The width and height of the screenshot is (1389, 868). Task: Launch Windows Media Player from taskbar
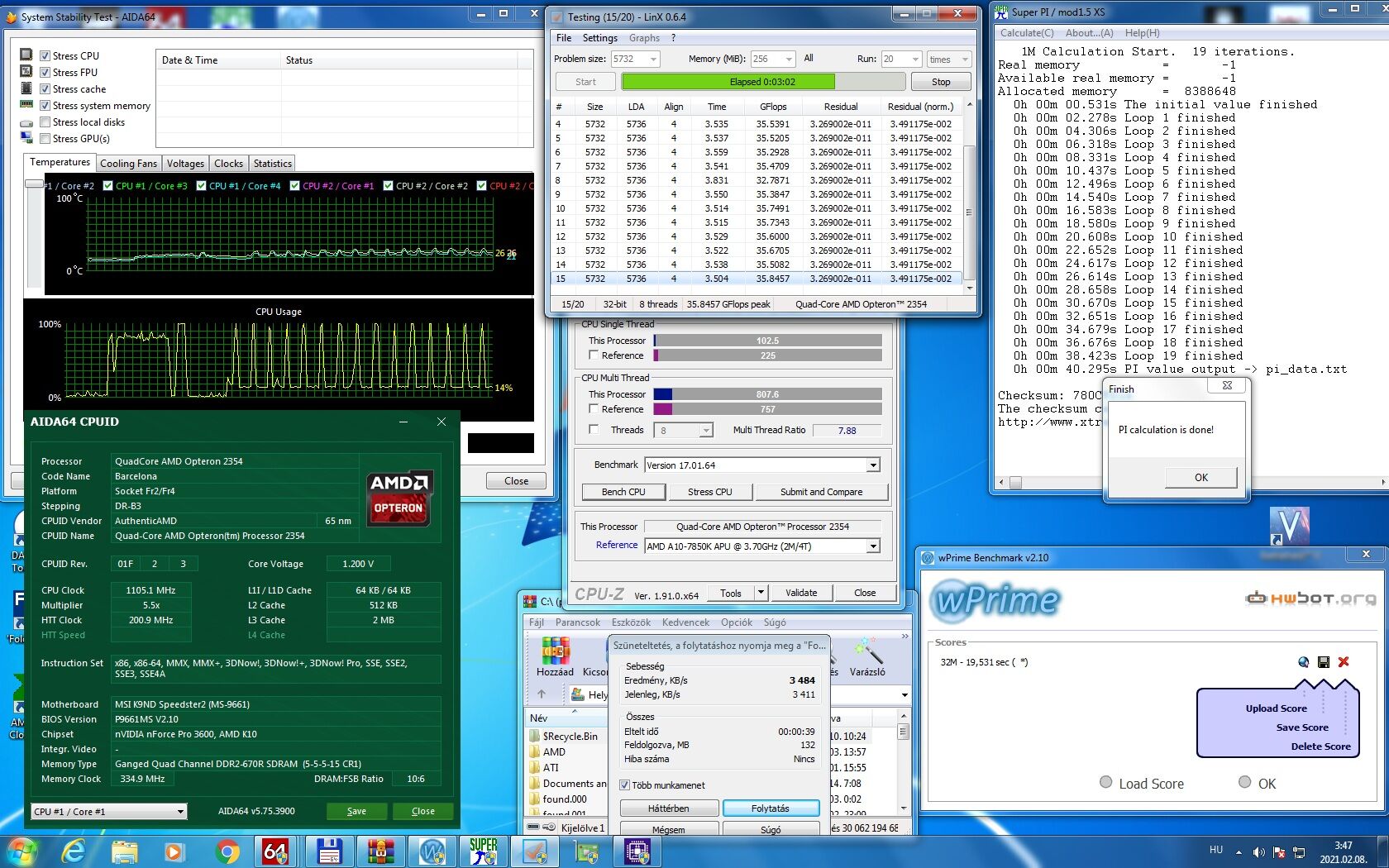tap(174, 851)
